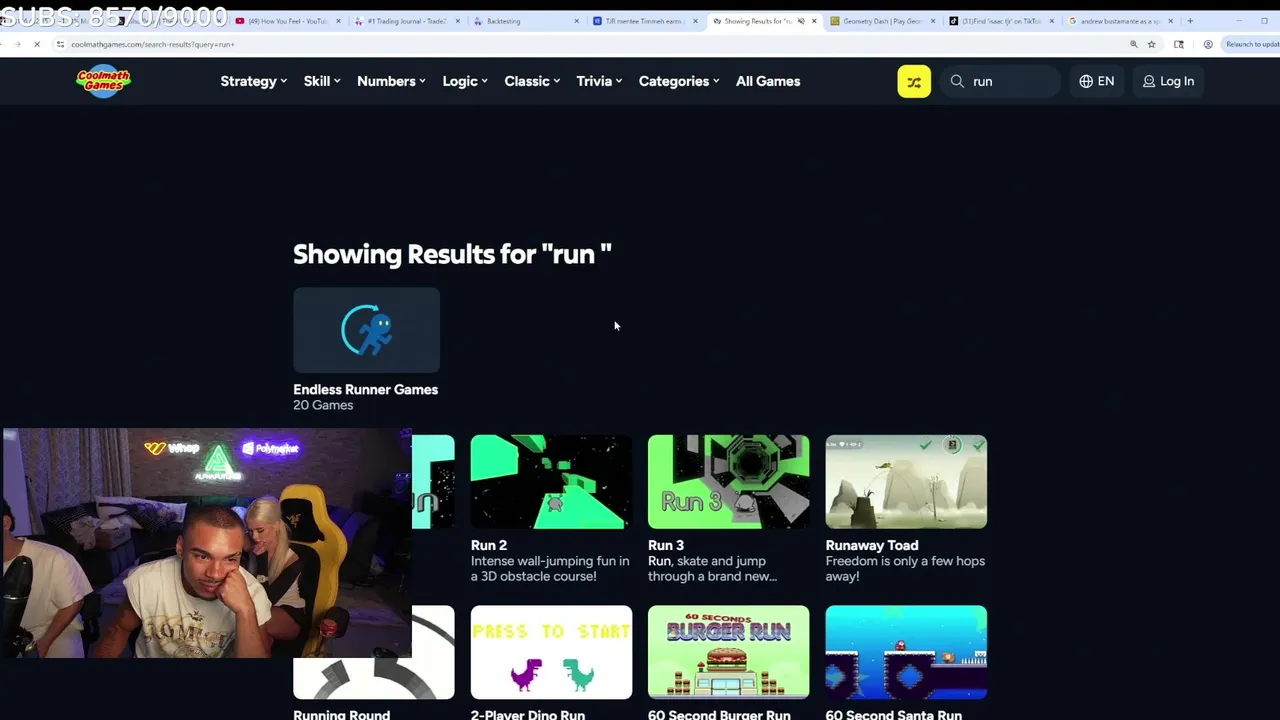
Task: Click the Endless Runner Games category icon
Action: coord(366,330)
